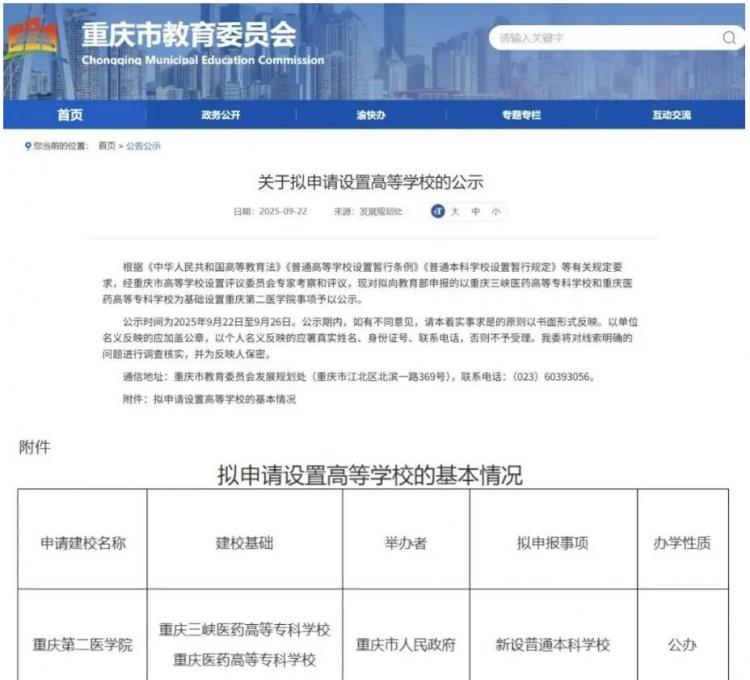
Task: Open the 政务公开 navigation menu
Action: pos(221,115)
